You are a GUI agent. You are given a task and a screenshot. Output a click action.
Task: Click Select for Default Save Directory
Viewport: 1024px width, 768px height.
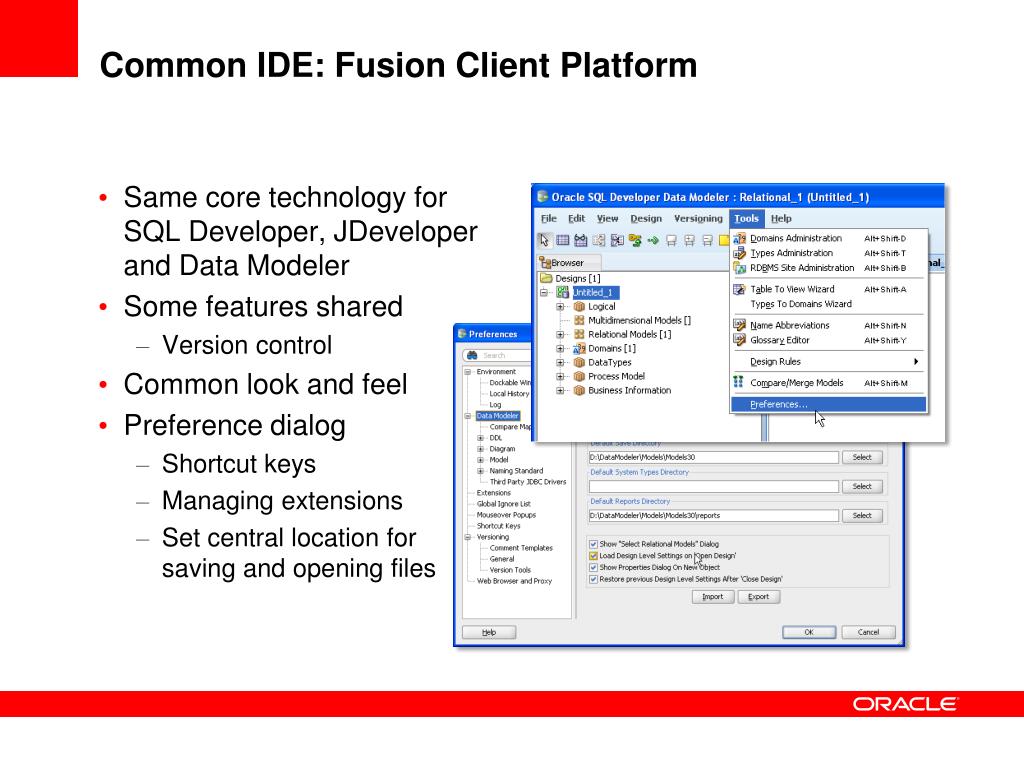click(862, 458)
